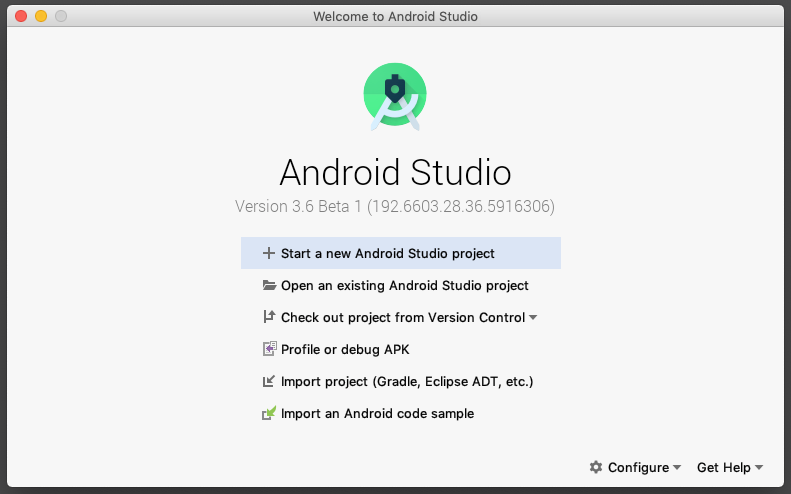This screenshot has height=494, width=791.
Task: Open the Get Help dropdown menu
Action: coord(730,467)
